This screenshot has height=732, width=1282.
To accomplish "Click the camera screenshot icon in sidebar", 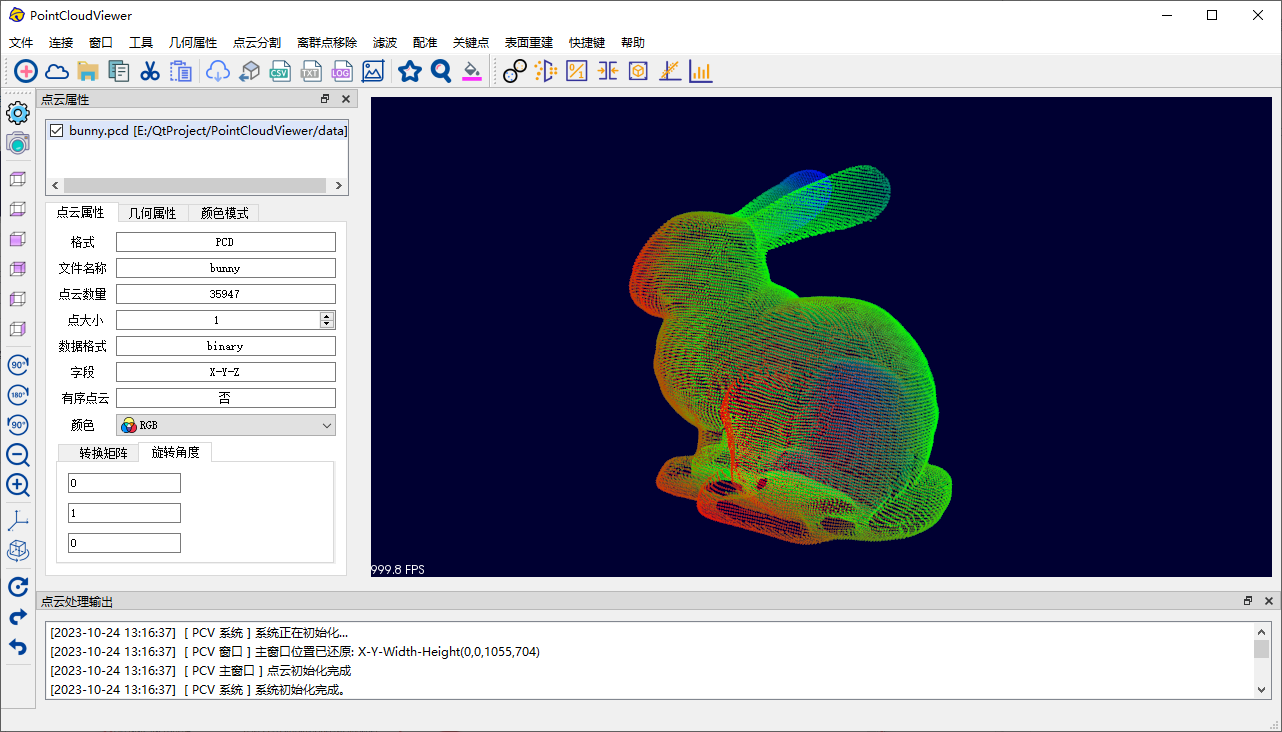I will click(x=18, y=143).
